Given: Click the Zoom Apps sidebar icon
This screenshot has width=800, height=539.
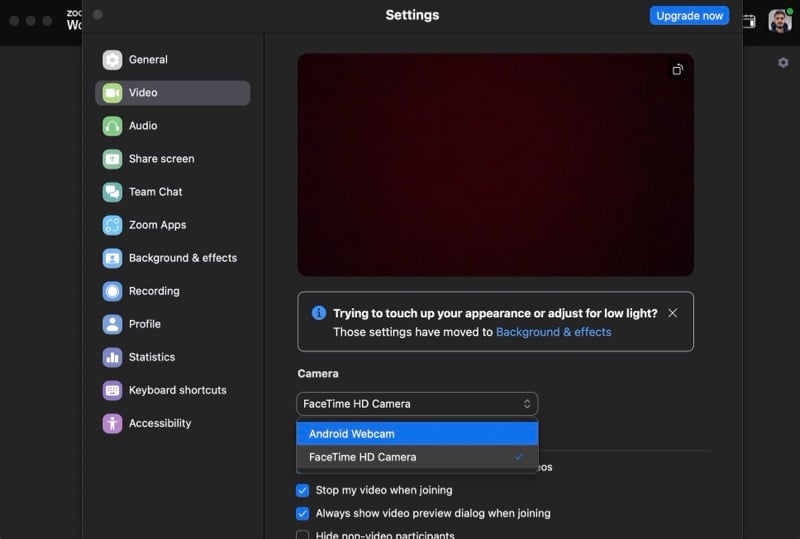Looking at the screenshot, I should click(x=112, y=225).
